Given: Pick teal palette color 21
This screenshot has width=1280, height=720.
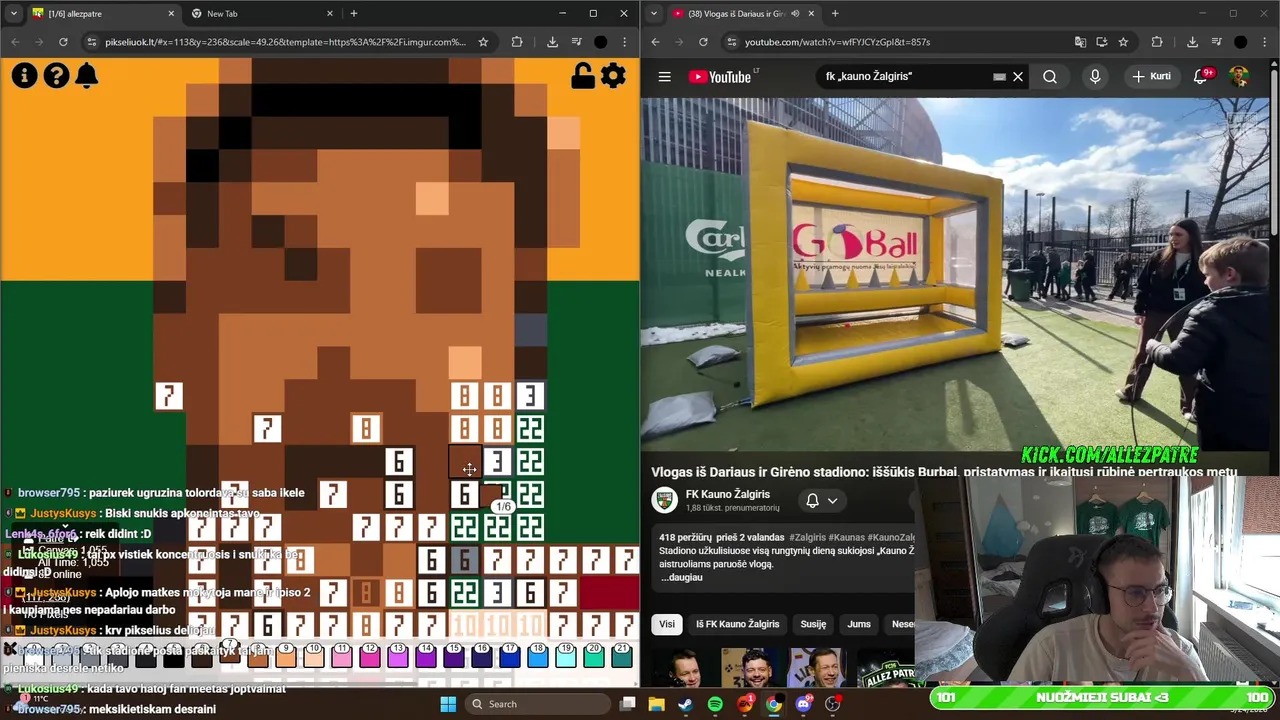Looking at the screenshot, I should pos(622,655).
